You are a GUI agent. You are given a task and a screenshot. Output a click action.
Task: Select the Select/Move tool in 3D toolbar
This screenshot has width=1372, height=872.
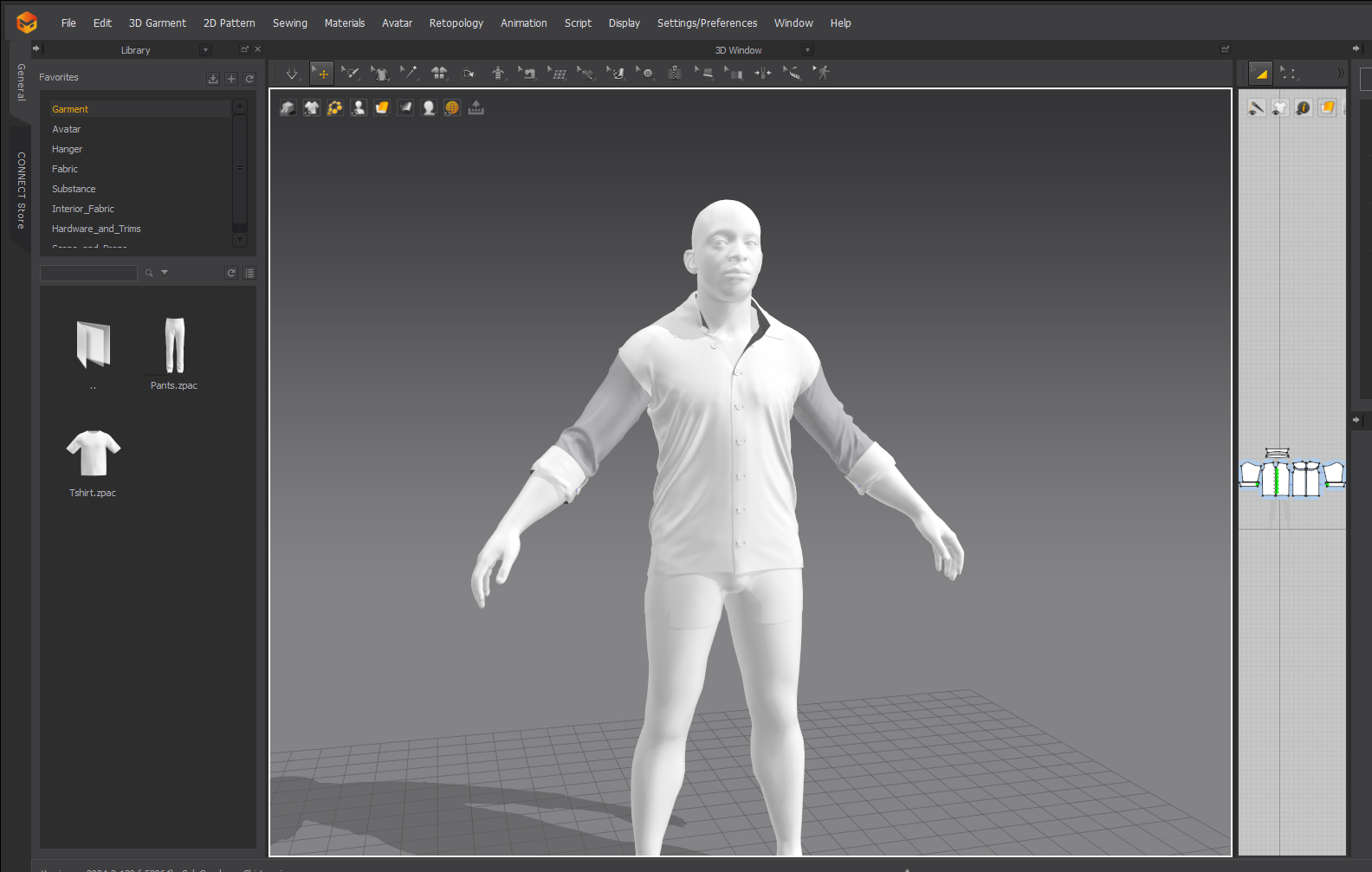(x=321, y=74)
